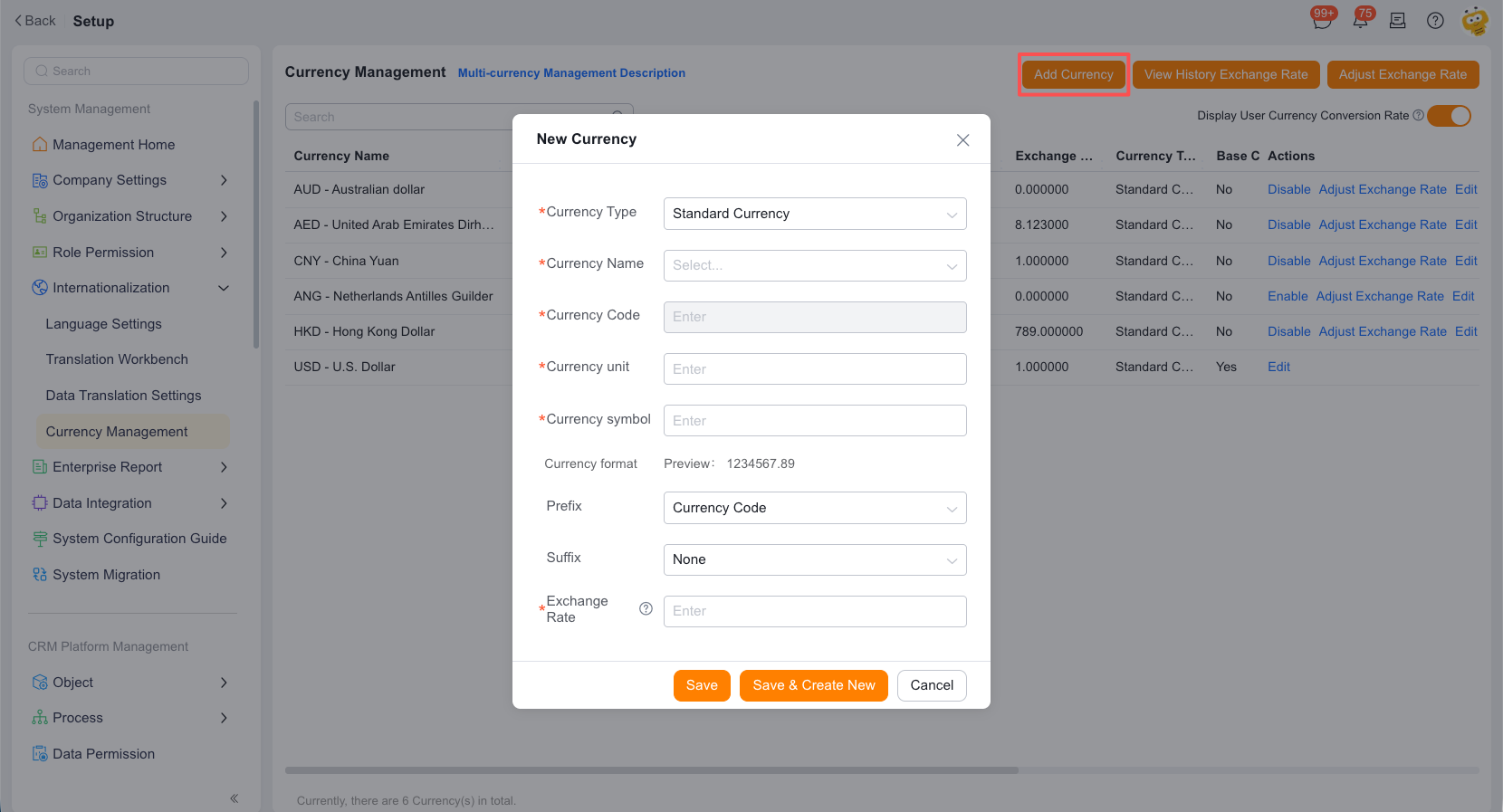Click the Management Home house icon
The width and height of the screenshot is (1503, 812).
tap(40, 145)
